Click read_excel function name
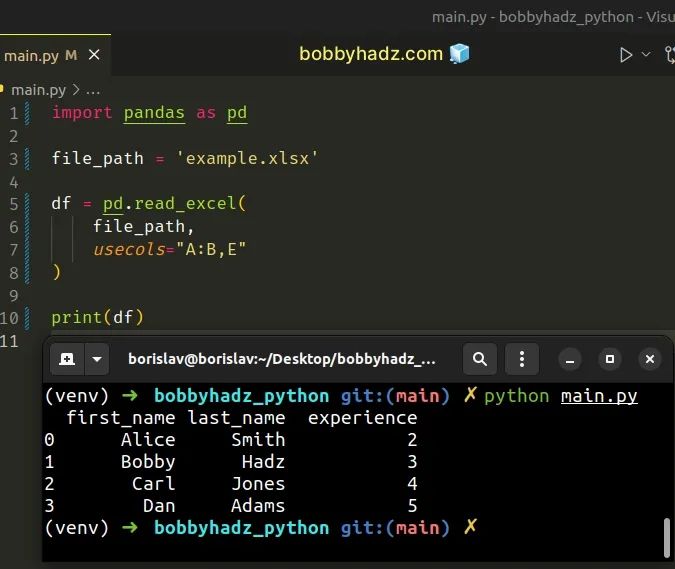The height and width of the screenshot is (569, 675). click(185, 203)
